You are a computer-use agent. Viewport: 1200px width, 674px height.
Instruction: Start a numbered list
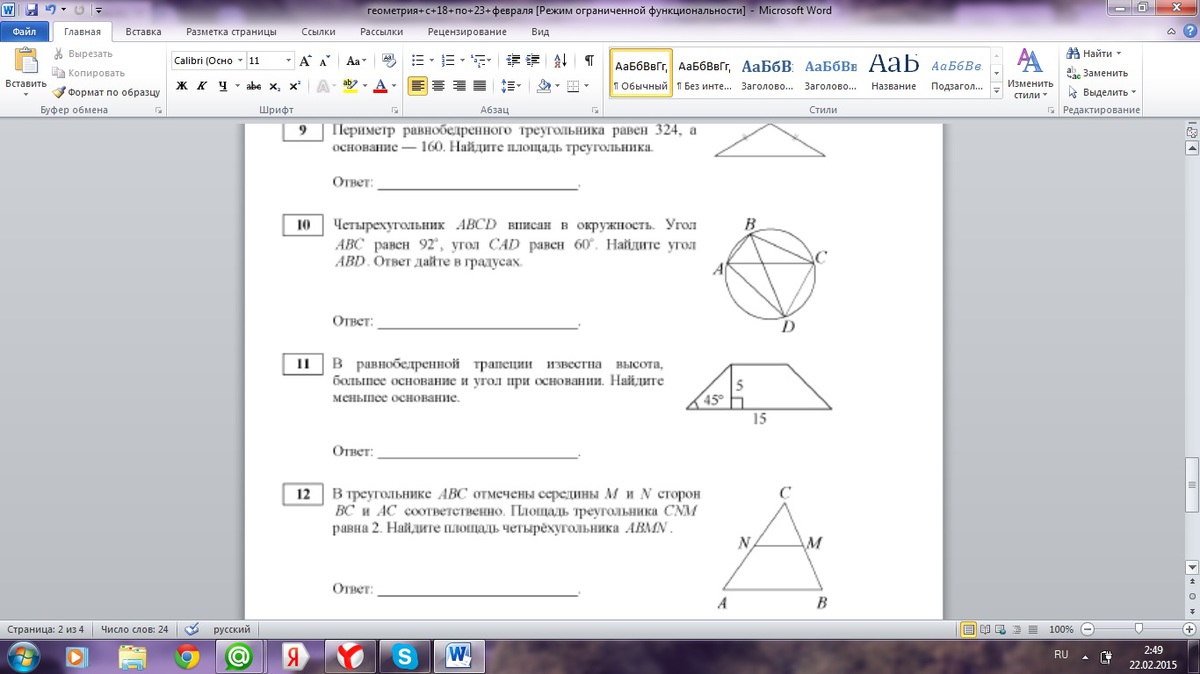(x=446, y=60)
